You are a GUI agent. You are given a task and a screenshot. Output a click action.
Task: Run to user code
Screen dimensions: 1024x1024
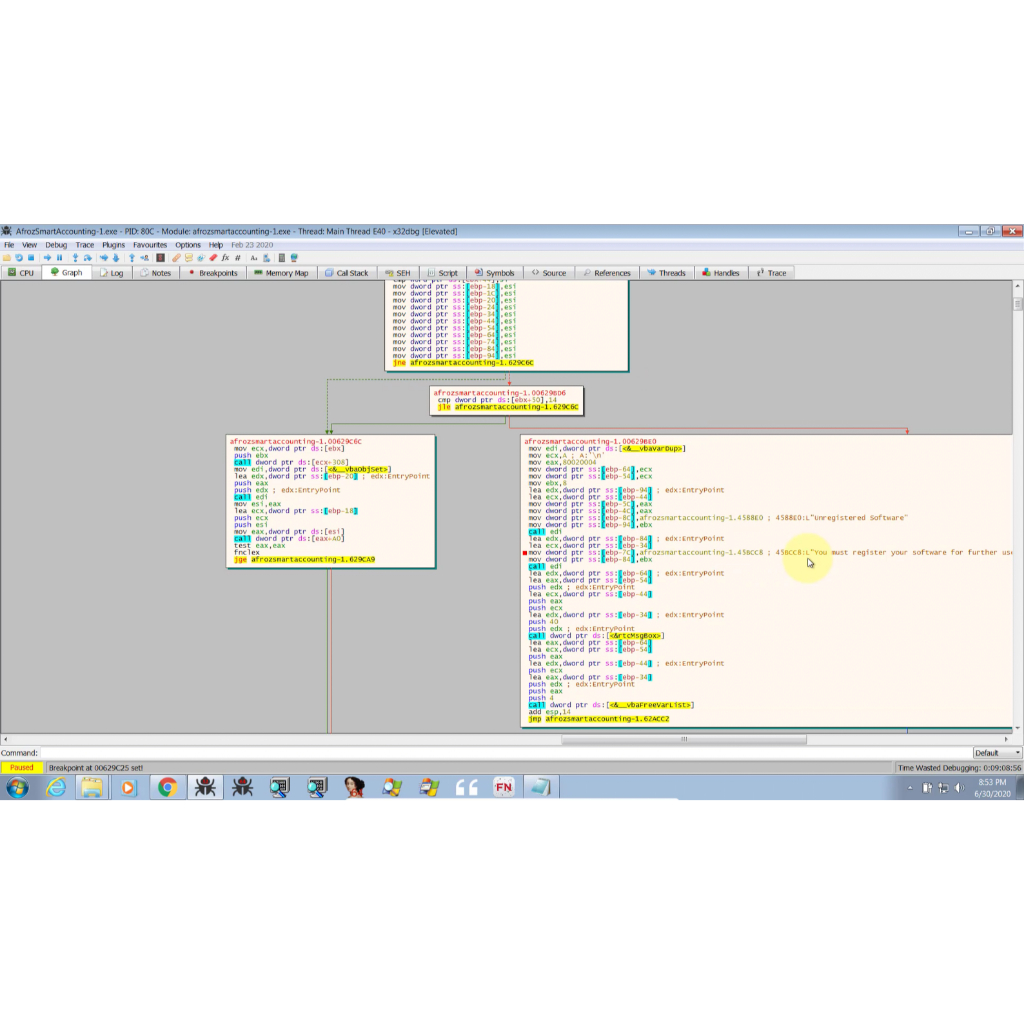click(x=144, y=258)
